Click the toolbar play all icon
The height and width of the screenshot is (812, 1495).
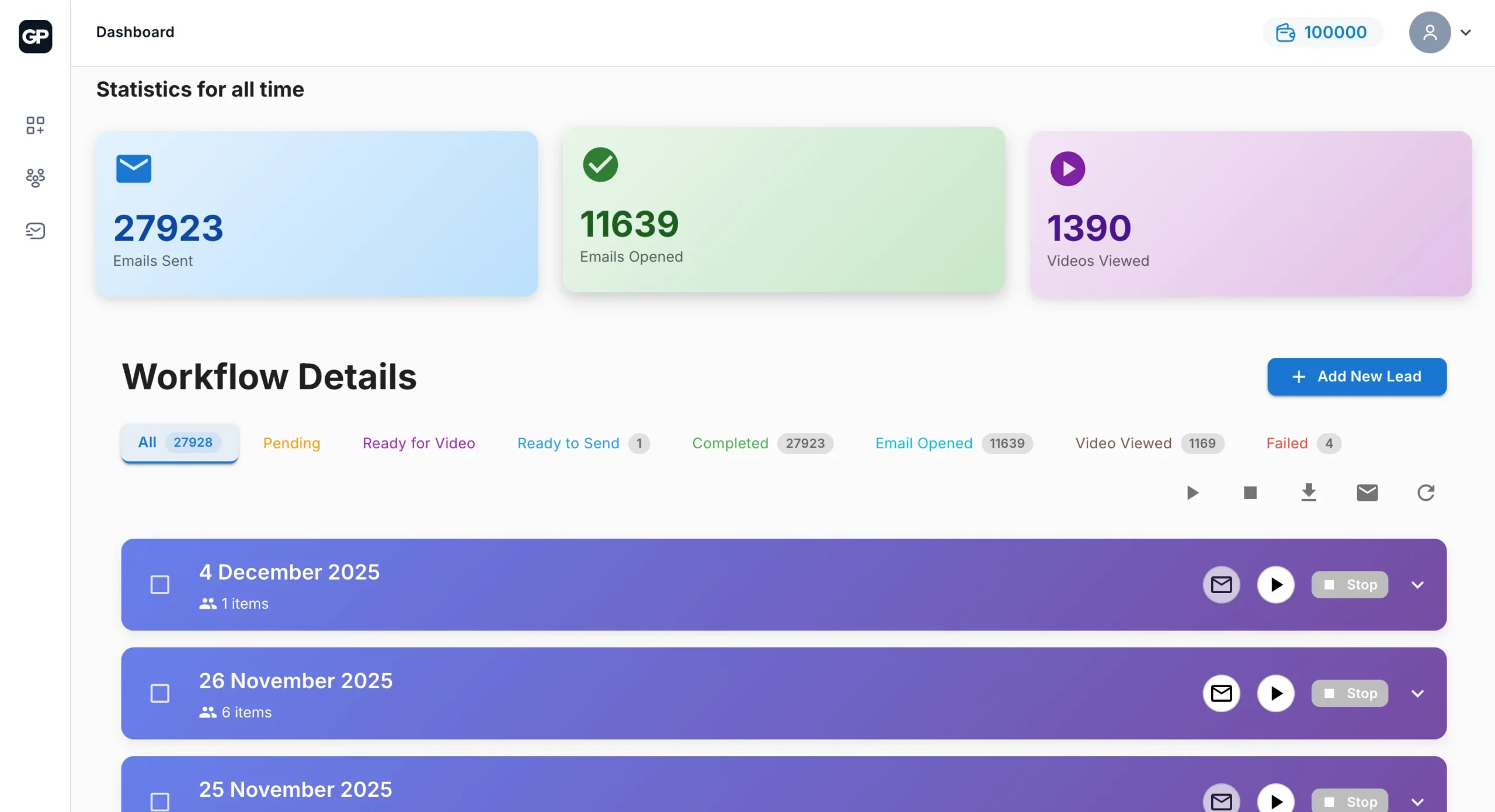(x=1192, y=493)
